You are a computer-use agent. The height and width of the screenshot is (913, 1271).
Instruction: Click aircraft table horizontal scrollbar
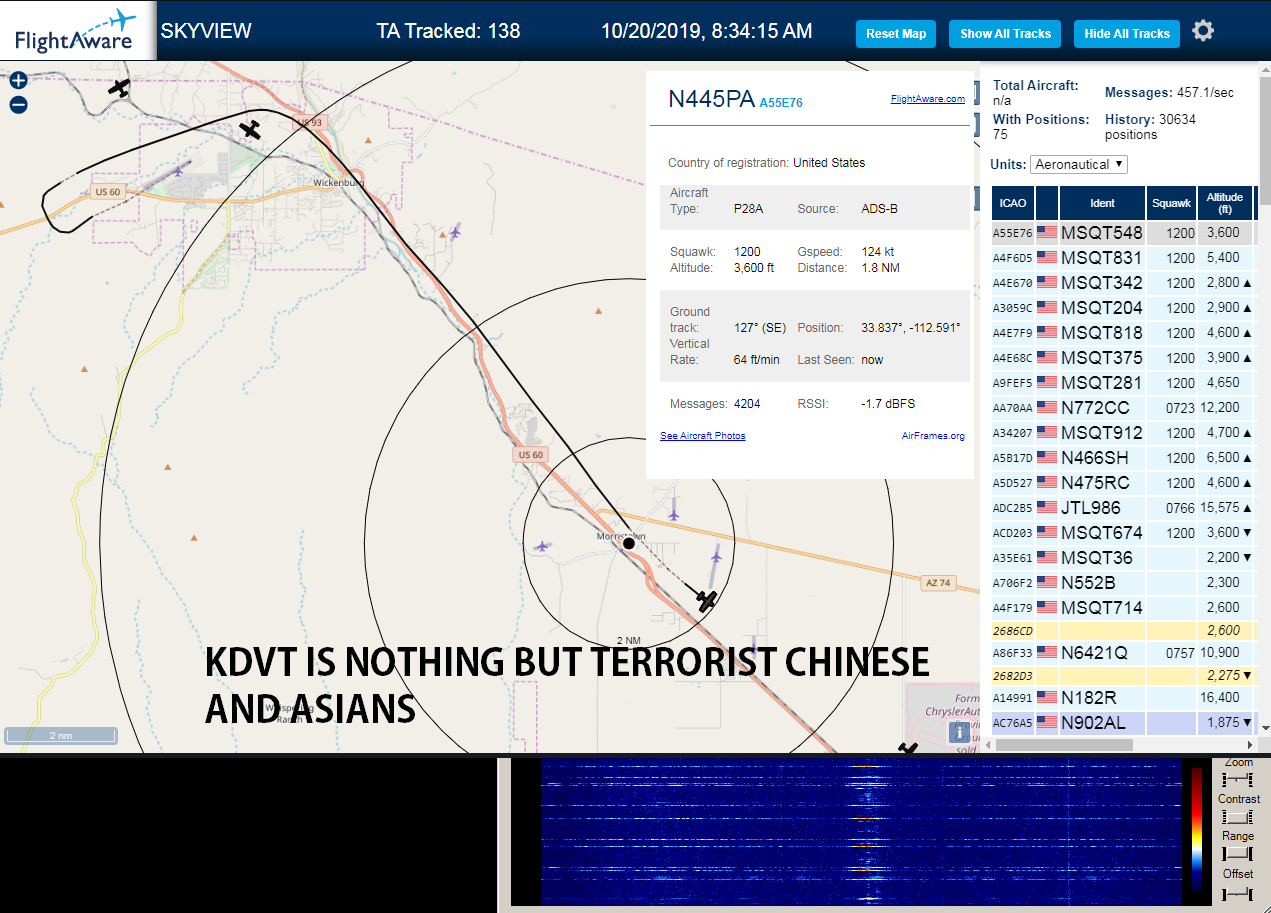coord(1065,744)
